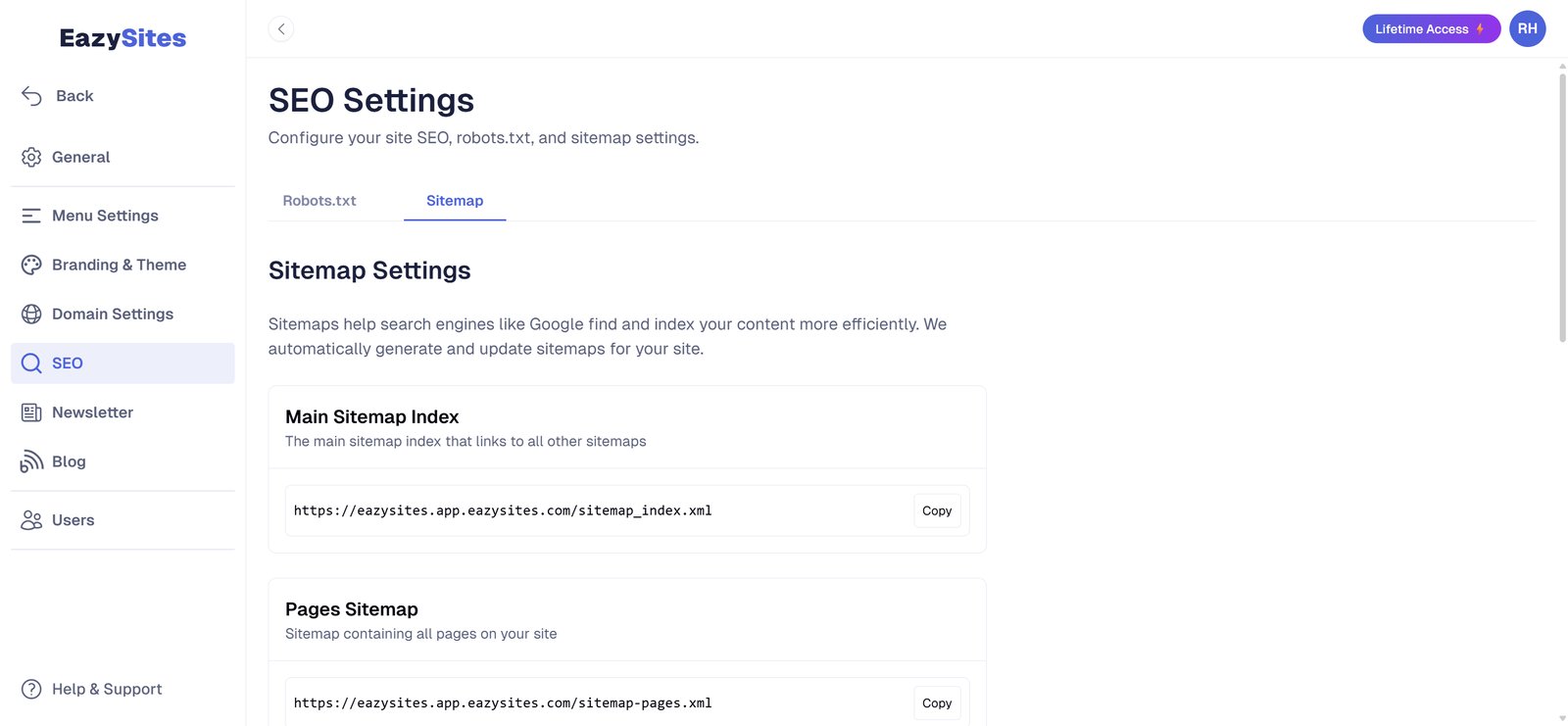Click the page vertical scrollbar

(1562, 208)
